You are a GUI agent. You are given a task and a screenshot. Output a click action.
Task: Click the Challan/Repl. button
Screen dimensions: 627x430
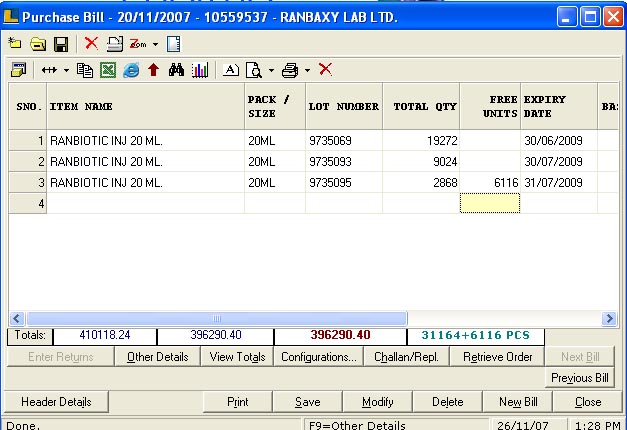pos(407,357)
